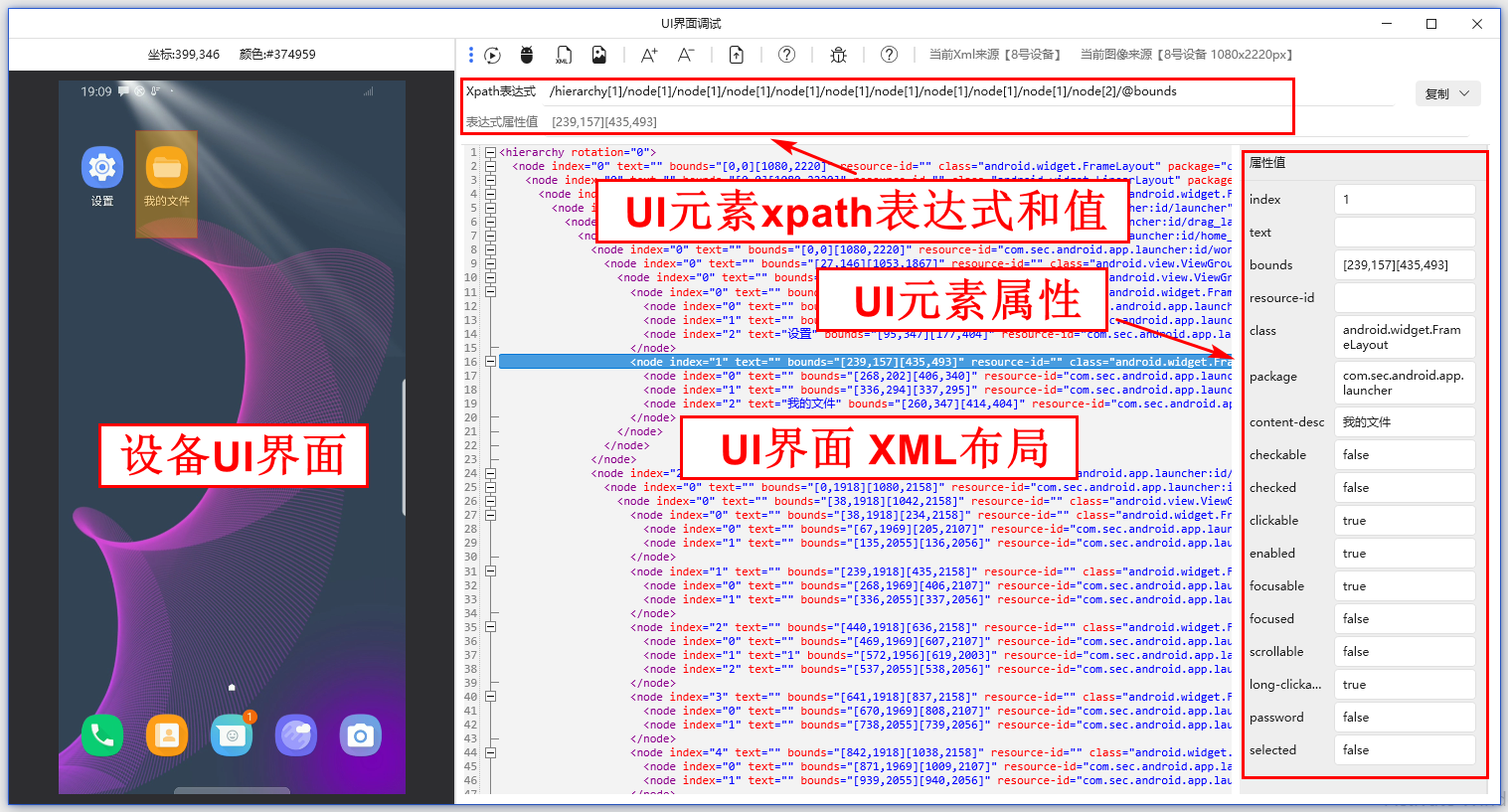Collapse the node on line 35
Screen dimensions: 1508x812
[x=490, y=627]
